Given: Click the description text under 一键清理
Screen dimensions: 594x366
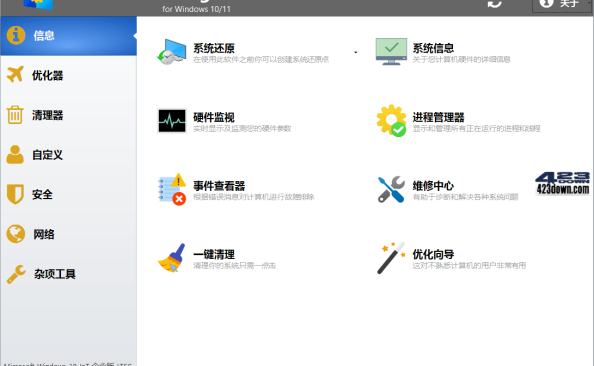Looking at the screenshot, I should pyautogui.click(x=234, y=266).
